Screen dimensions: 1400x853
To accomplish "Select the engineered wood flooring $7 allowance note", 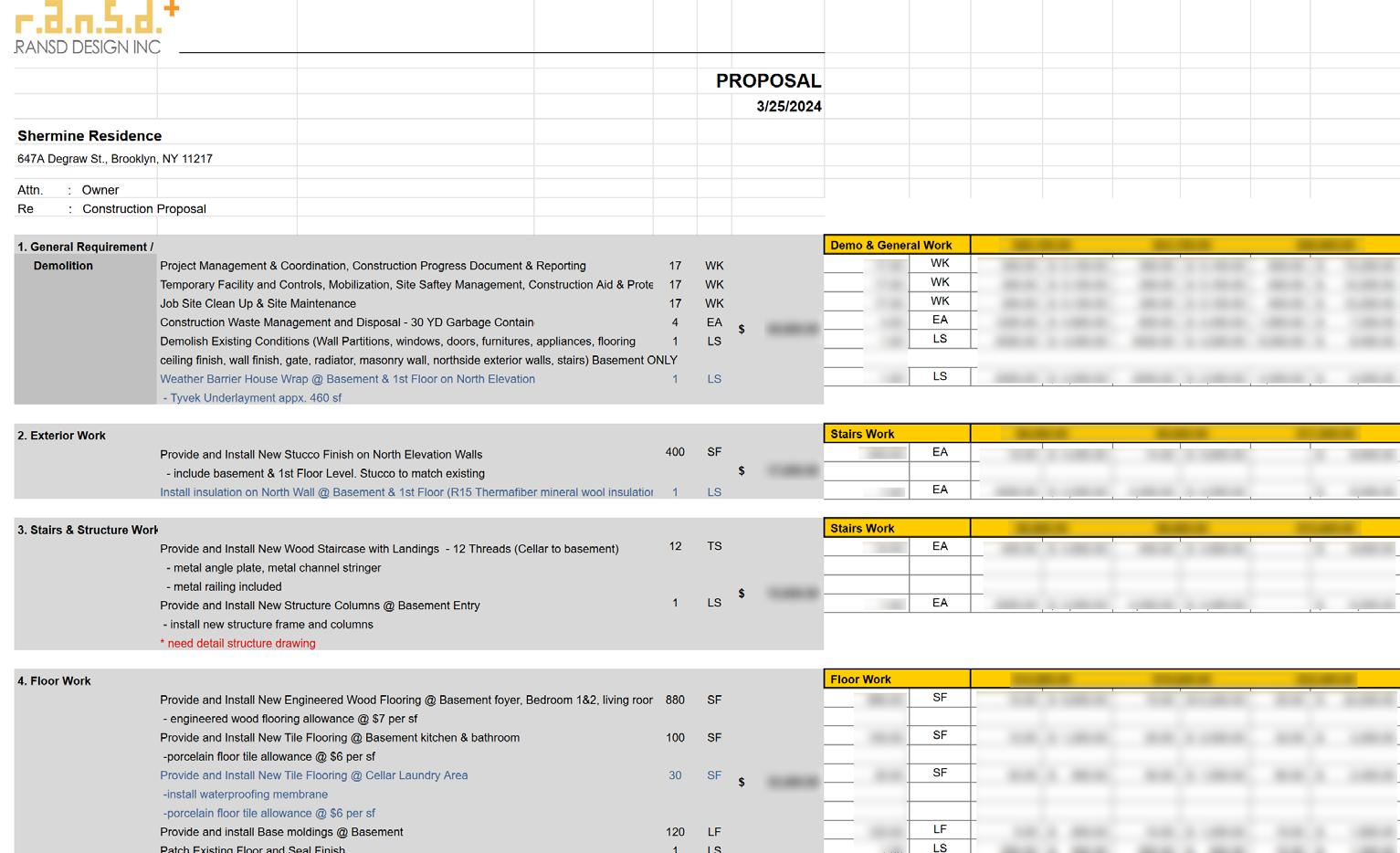I will tap(289, 719).
